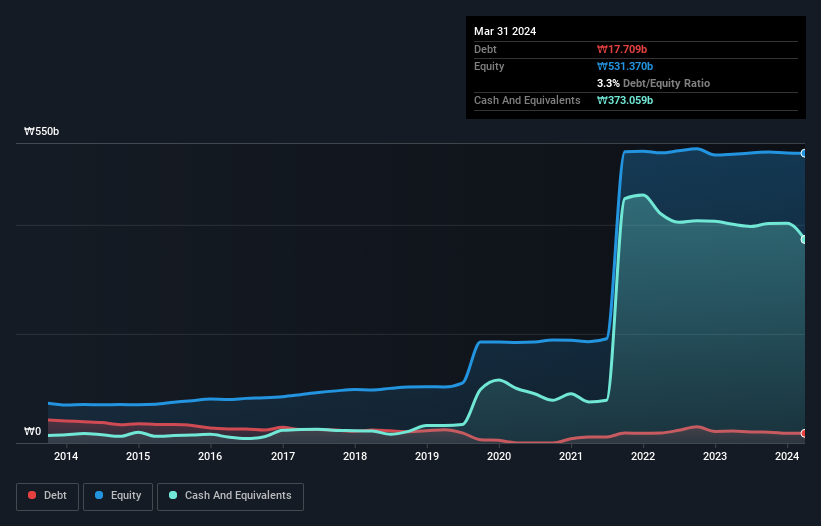Click the red Debt endpoint marker
Screen dimensions: 821x526
pos(804,433)
